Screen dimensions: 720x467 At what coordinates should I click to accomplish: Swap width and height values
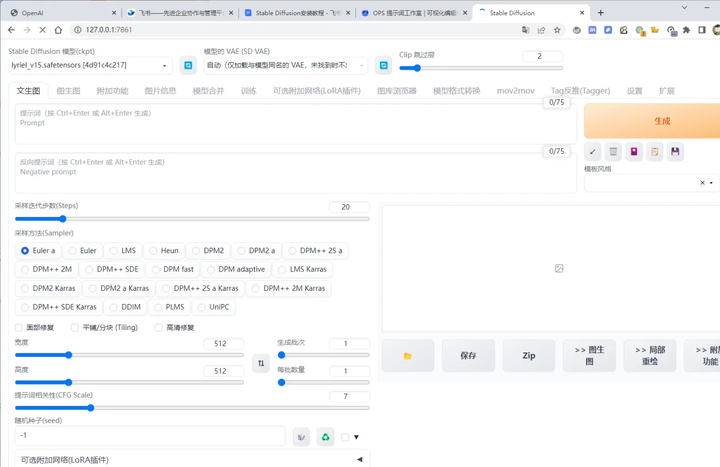click(x=261, y=363)
